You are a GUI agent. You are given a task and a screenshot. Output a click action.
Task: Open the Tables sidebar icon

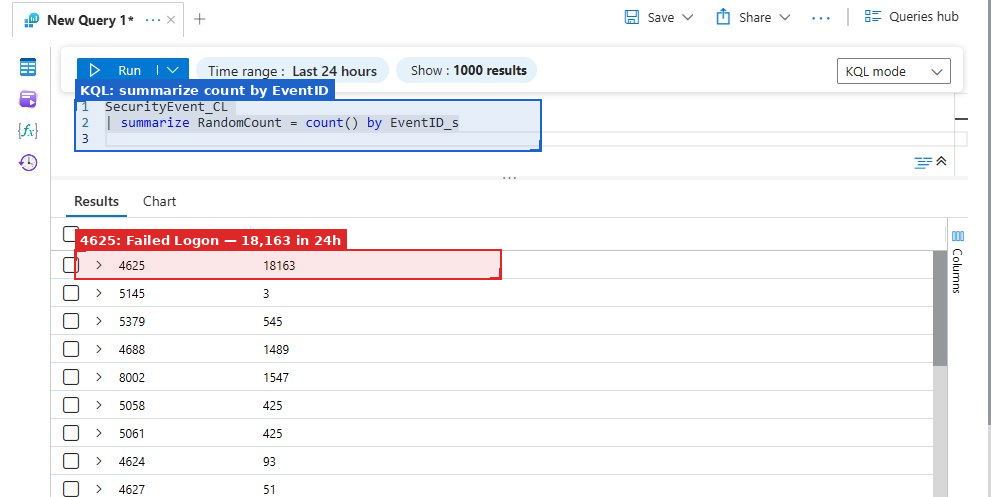click(x=28, y=67)
